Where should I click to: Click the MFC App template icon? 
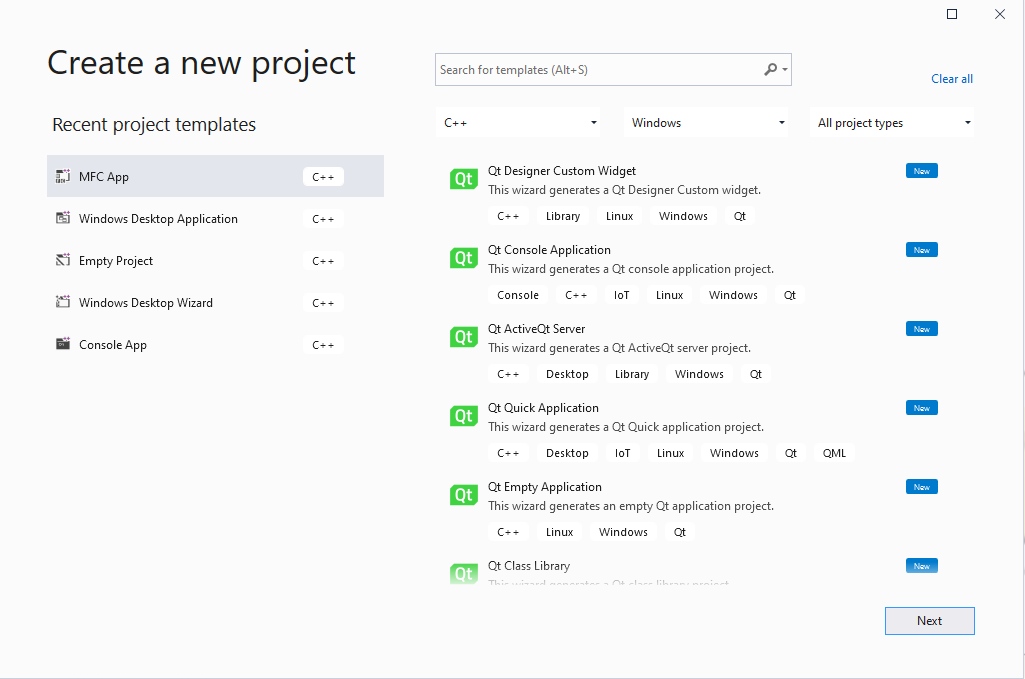tap(63, 176)
